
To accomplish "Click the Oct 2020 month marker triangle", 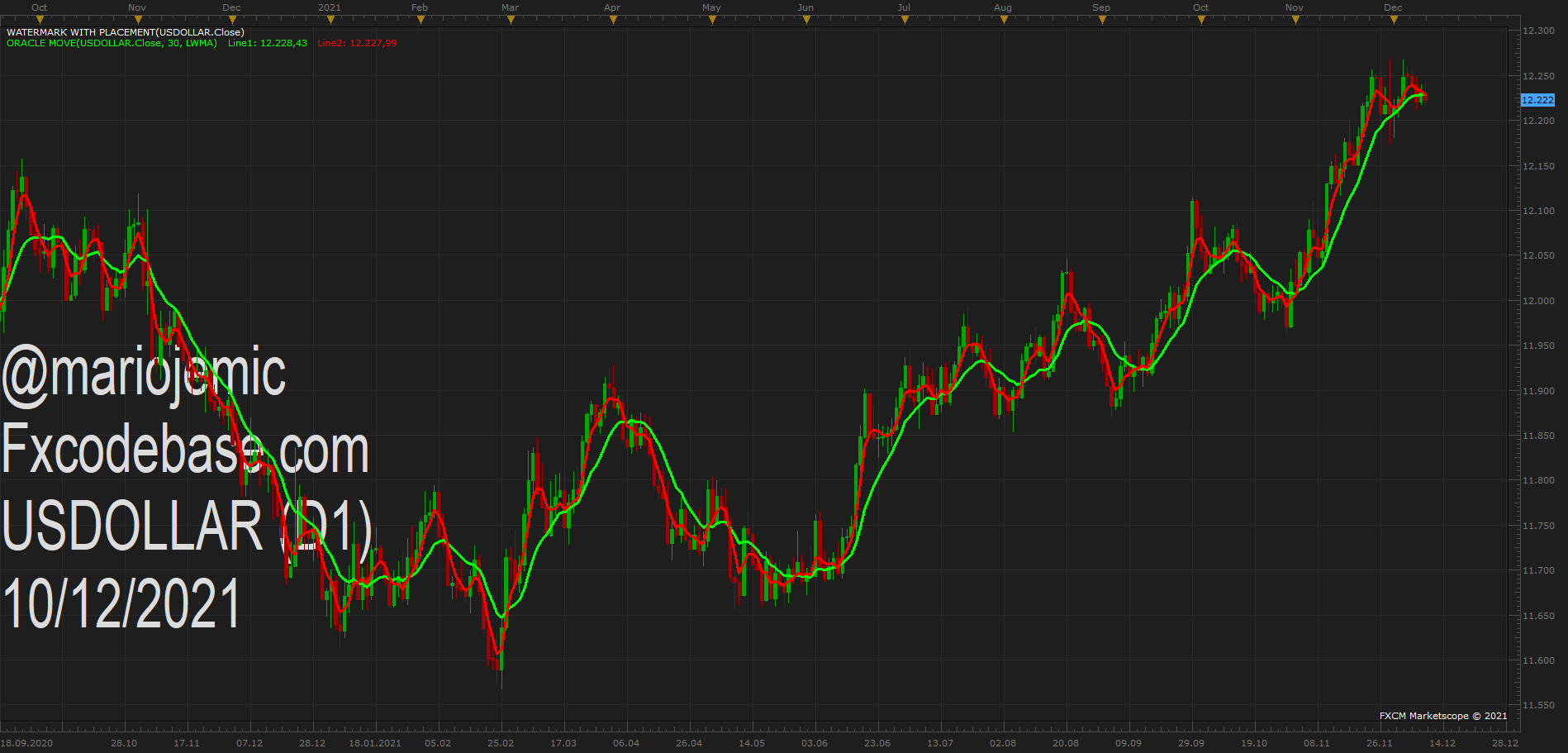I will (x=40, y=20).
